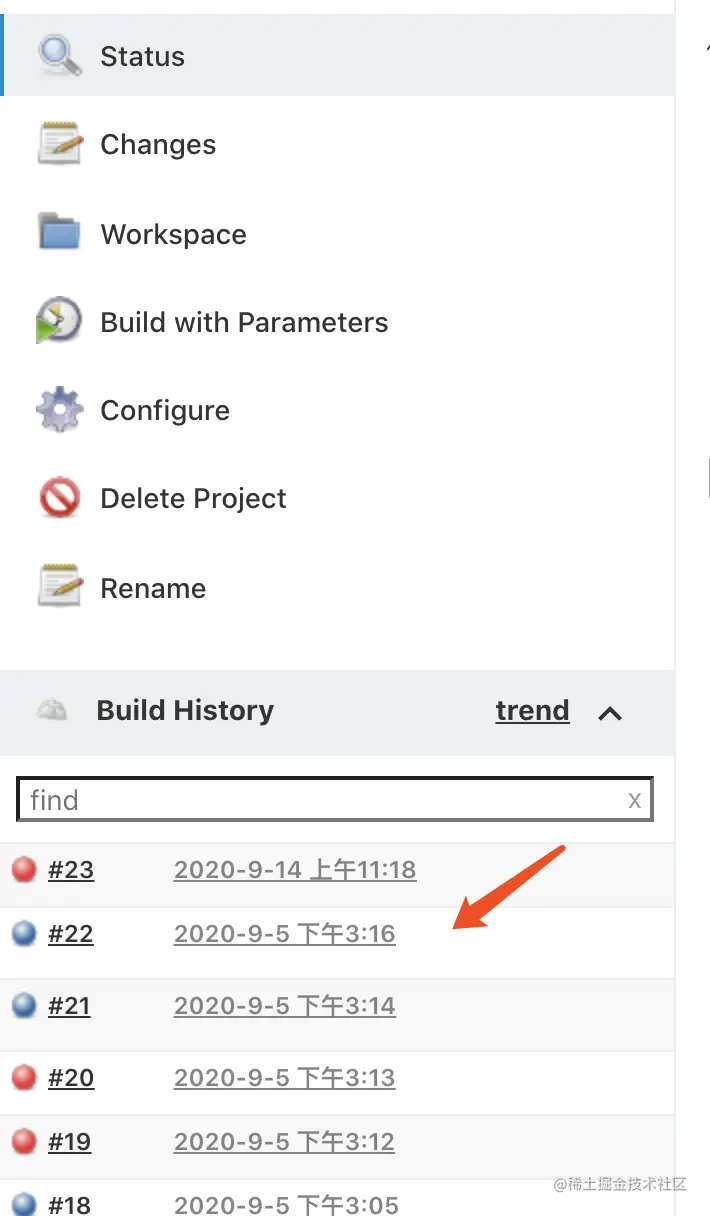Open build #20 link
The width and height of the screenshot is (710, 1216).
(x=71, y=1078)
